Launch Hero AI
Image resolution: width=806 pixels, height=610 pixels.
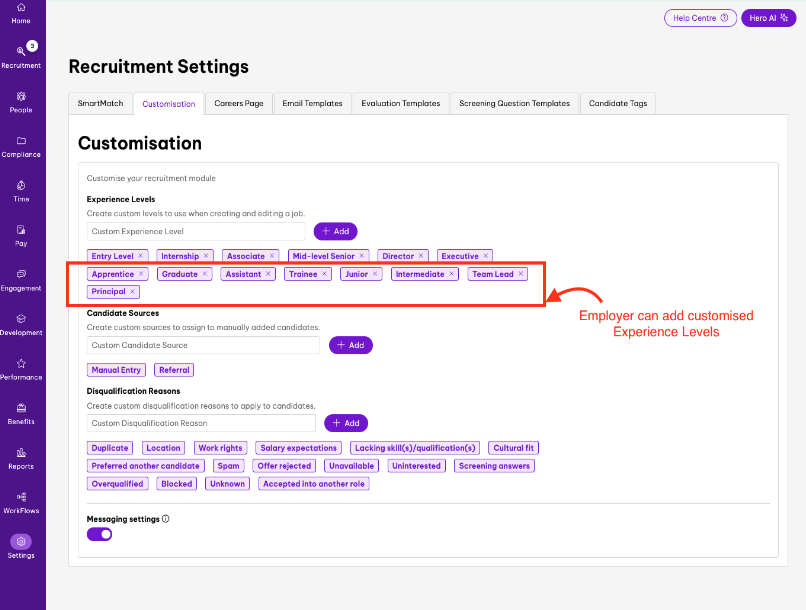[768, 18]
